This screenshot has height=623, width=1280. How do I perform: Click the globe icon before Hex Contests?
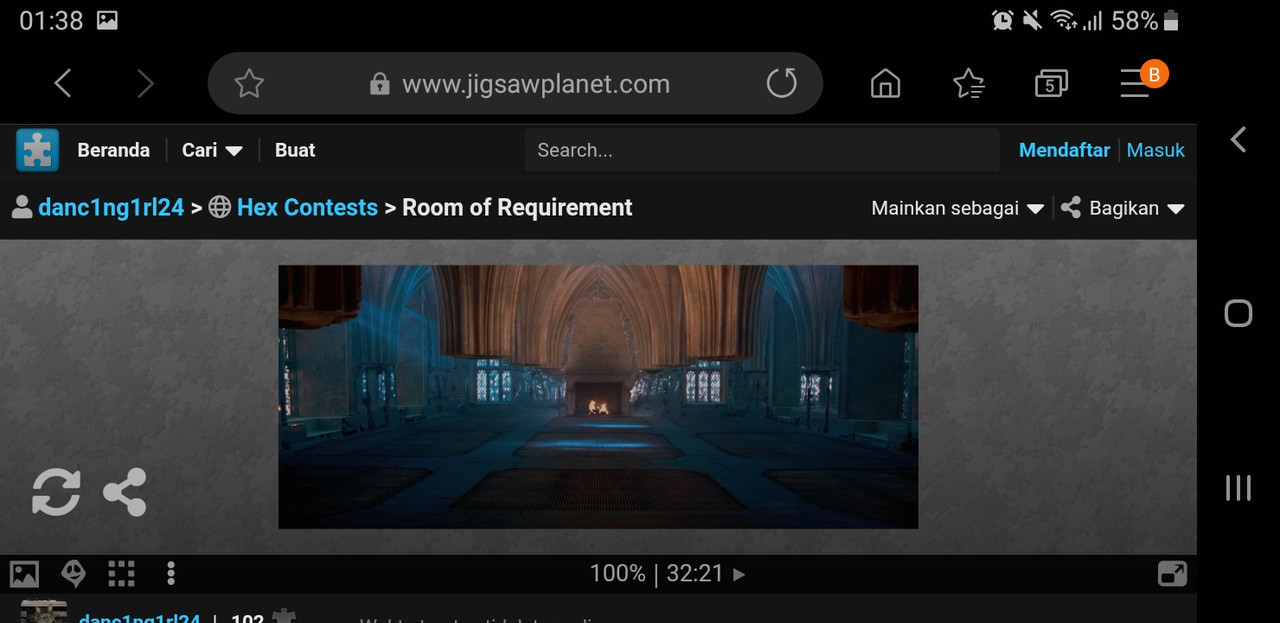tap(220, 207)
